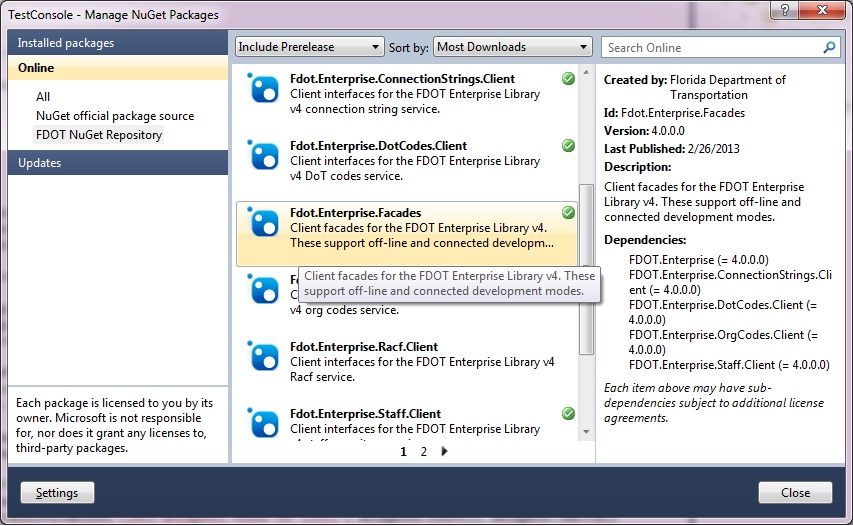This screenshot has height=526, width=853.
Task: Click the Fdot.Enterprise.DotCodes.Client package icon
Action: [264, 155]
